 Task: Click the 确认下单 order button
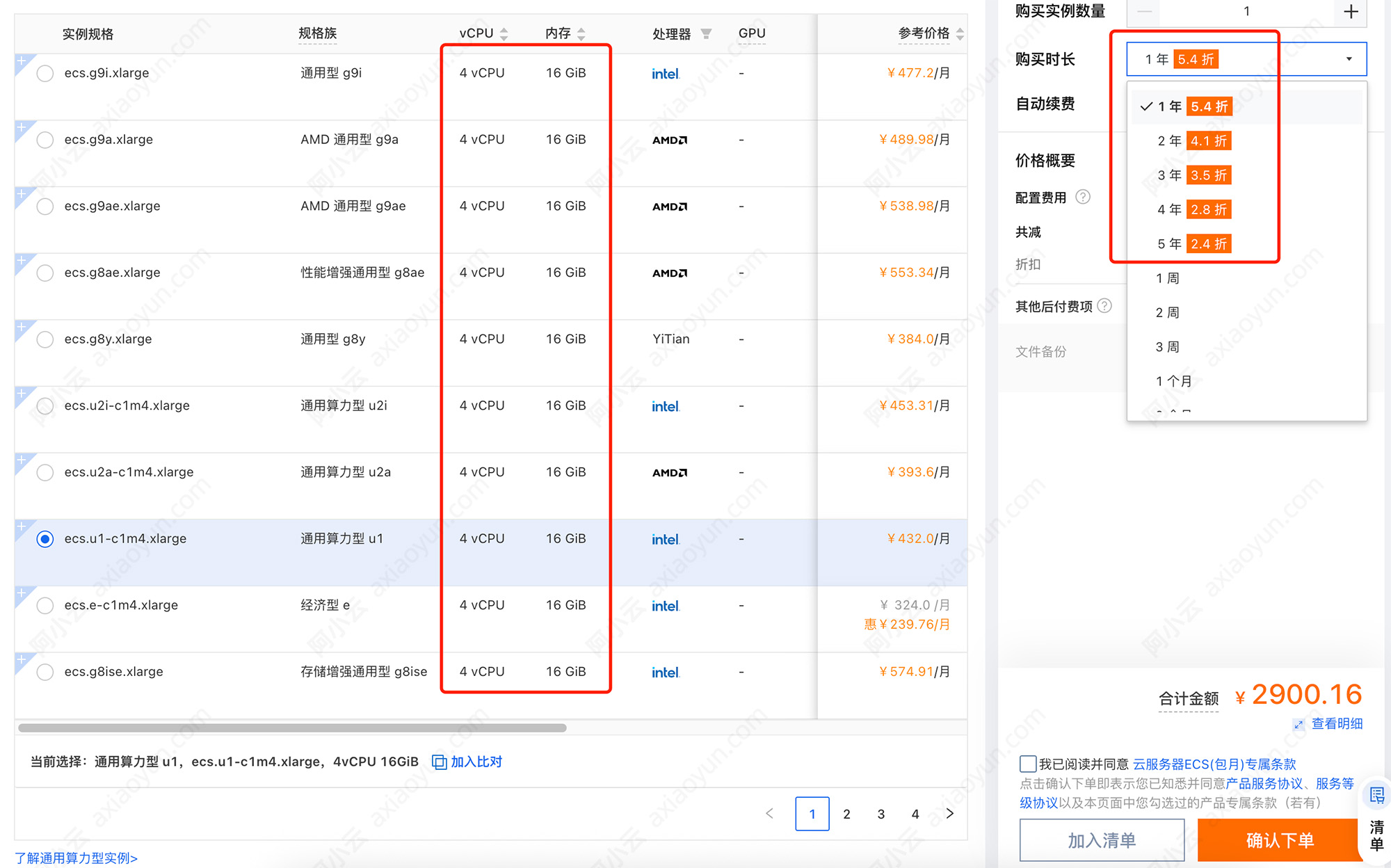pyautogui.click(x=1278, y=840)
